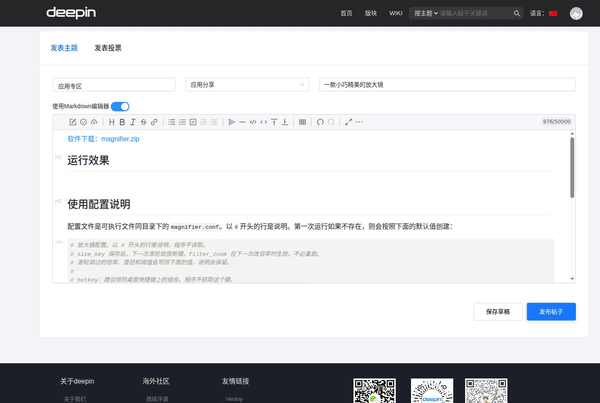600x403 pixels.
Task: Click the heading (H) toolbar icon
Action: [111, 122]
